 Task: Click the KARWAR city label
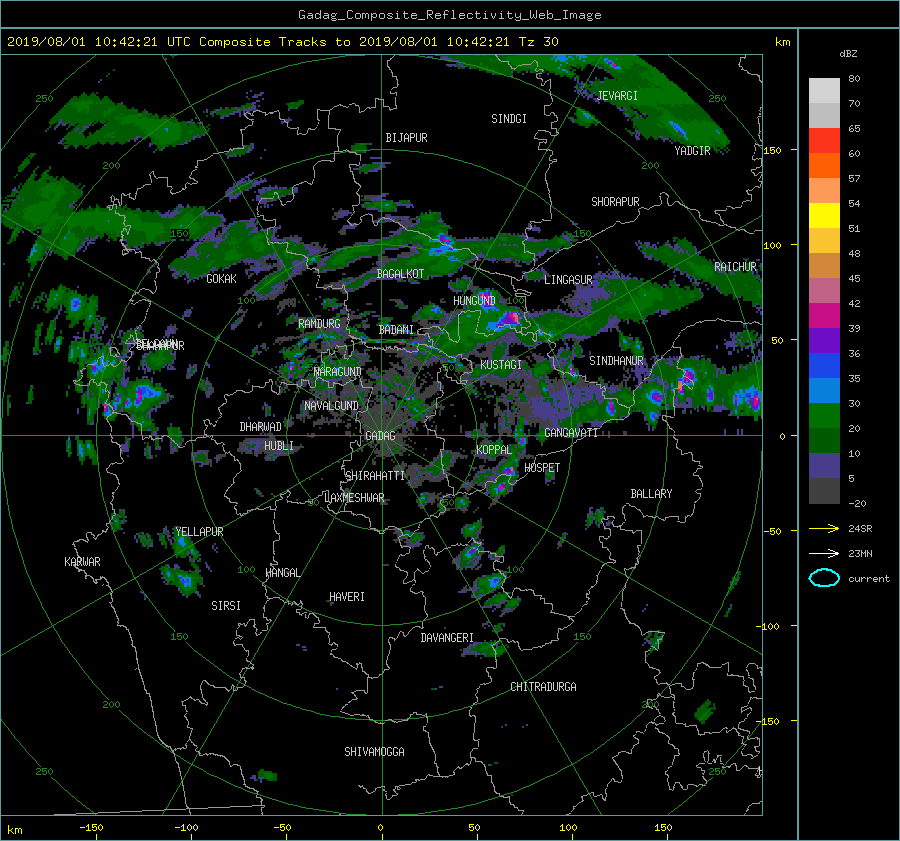[82, 562]
